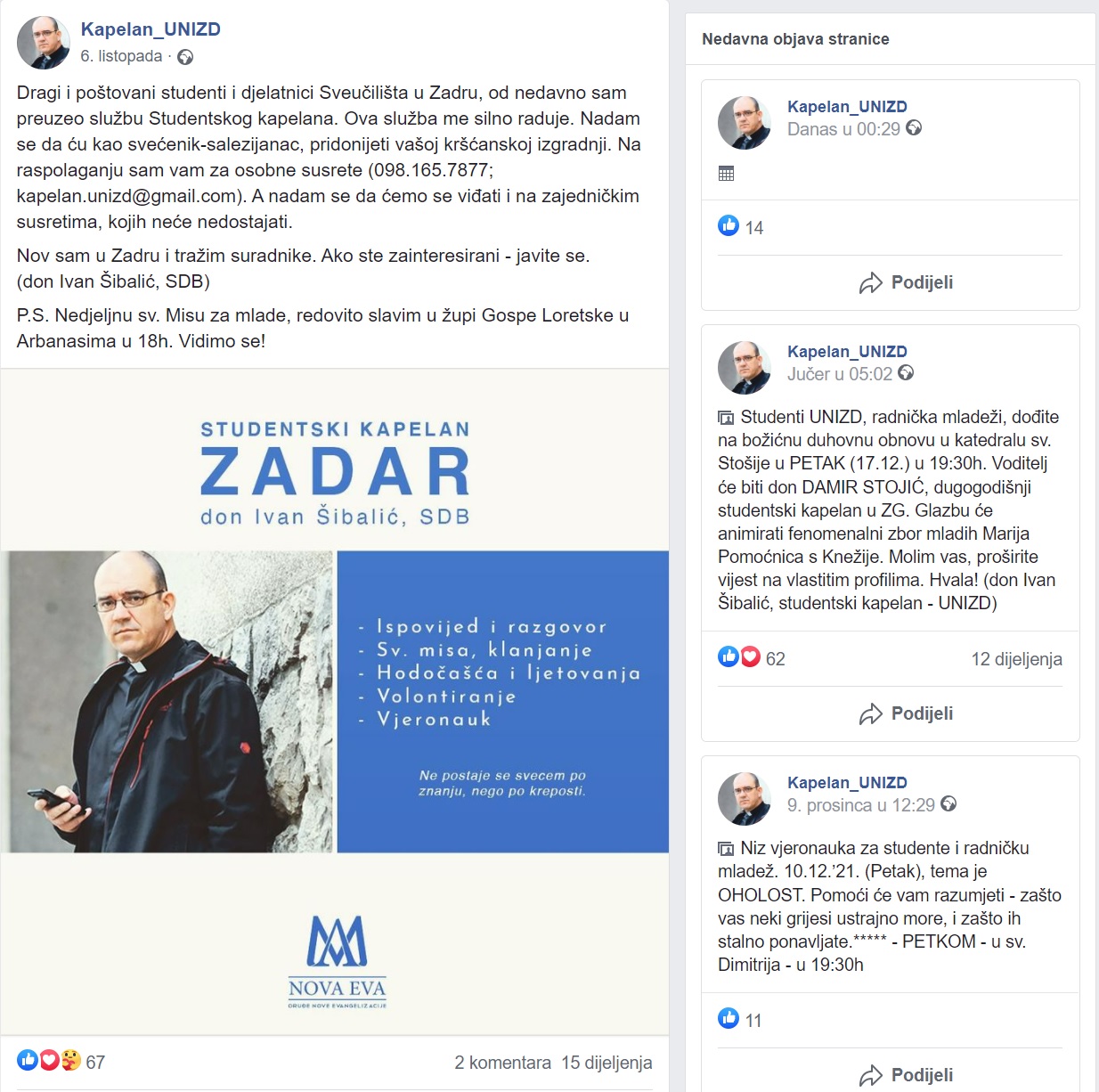The image size is (1099, 1092).
Task: Click the Jučer u 05:02 timestamp
Action: pos(840,374)
